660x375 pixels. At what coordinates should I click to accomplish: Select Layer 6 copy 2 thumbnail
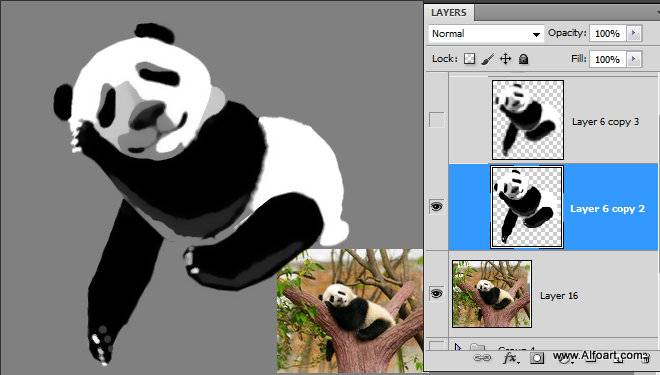coord(527,207)
